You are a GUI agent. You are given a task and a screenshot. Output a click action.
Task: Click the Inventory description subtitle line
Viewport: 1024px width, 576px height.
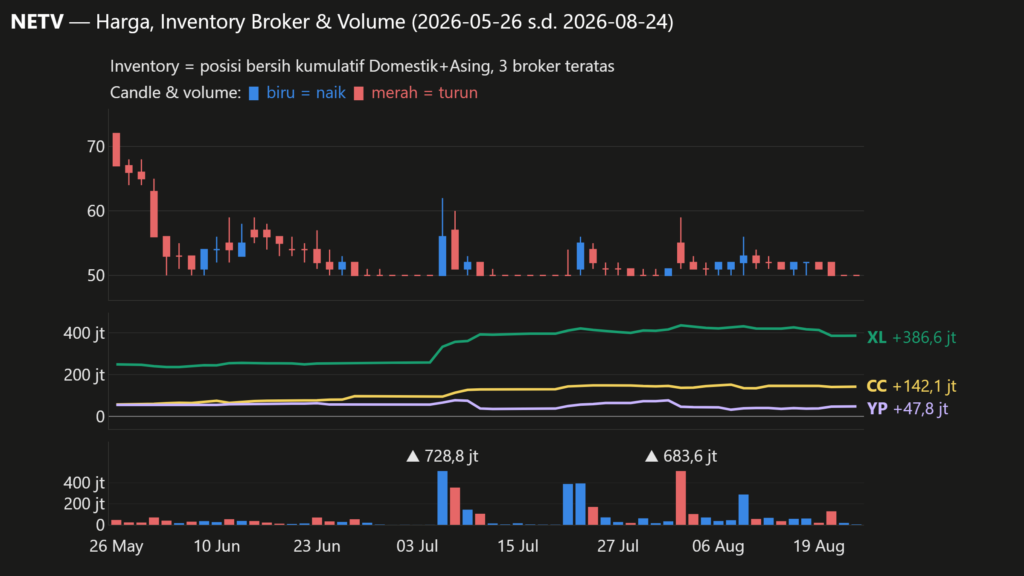(362, 66)
